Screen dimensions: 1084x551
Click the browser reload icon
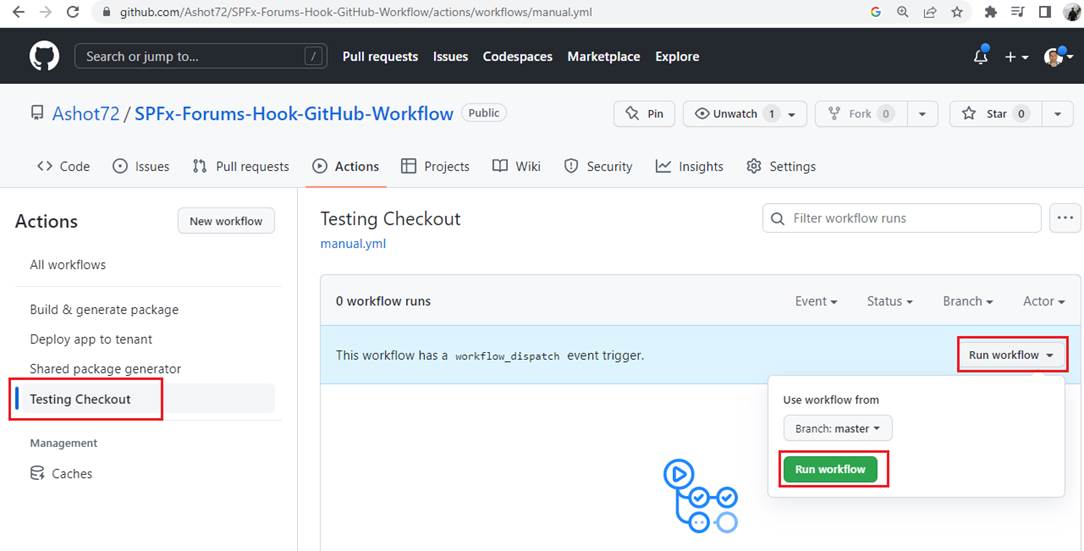tap(72, 12)
